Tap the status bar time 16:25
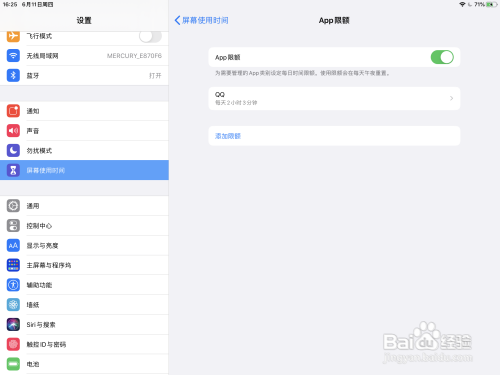 click(x=10, y=4)
